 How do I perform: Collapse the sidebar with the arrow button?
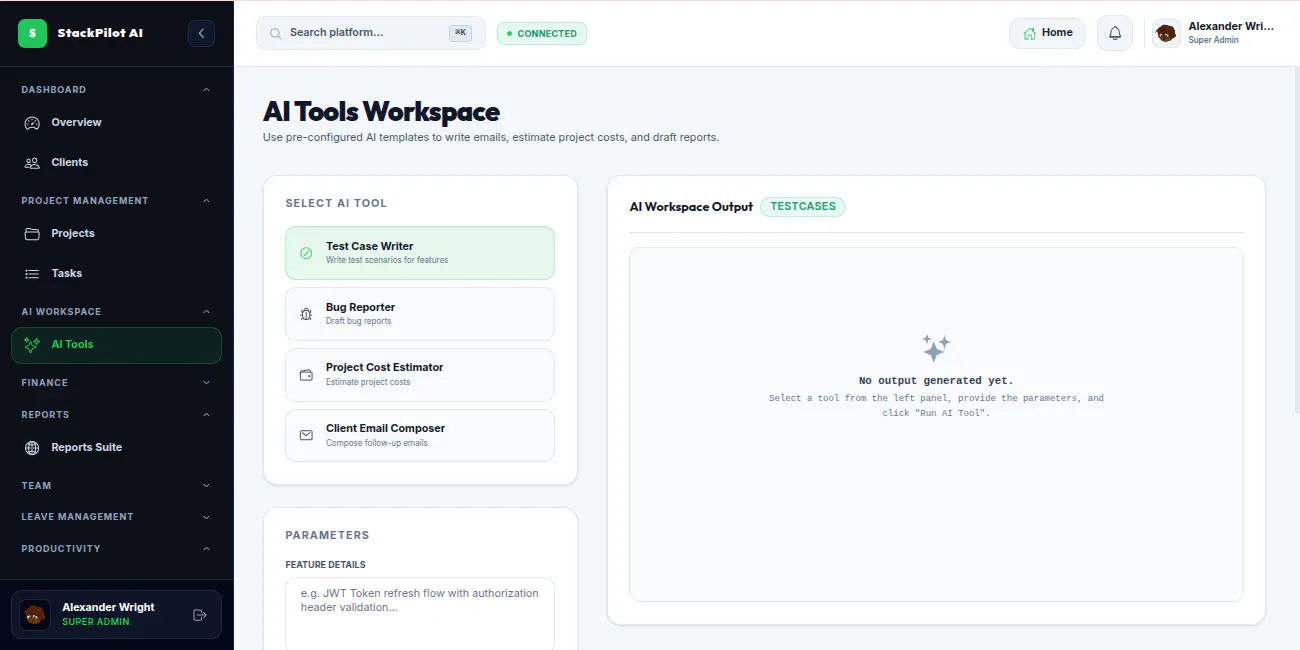(x=201, y=33)
